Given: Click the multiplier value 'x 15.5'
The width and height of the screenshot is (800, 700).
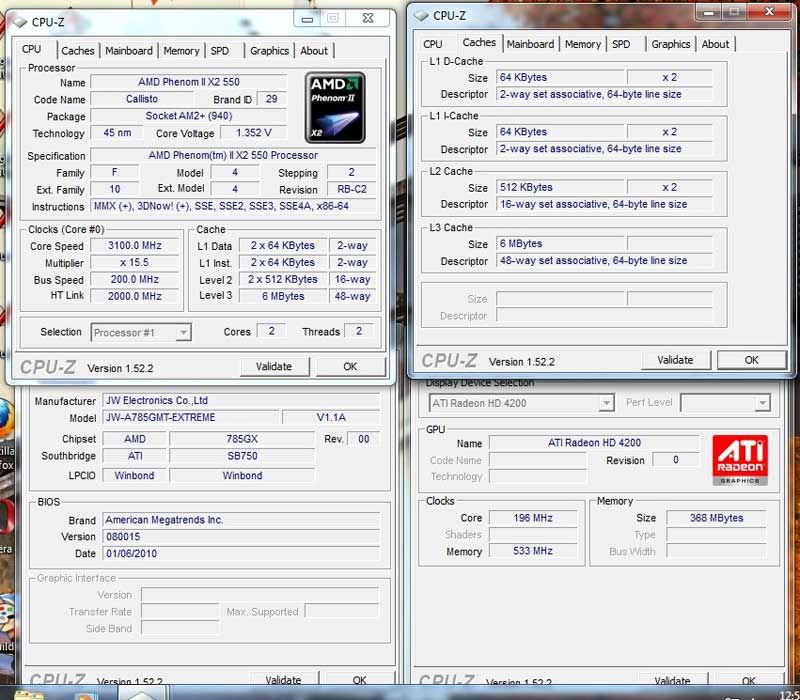Looking at the screenshot, I should click(135, 262).
